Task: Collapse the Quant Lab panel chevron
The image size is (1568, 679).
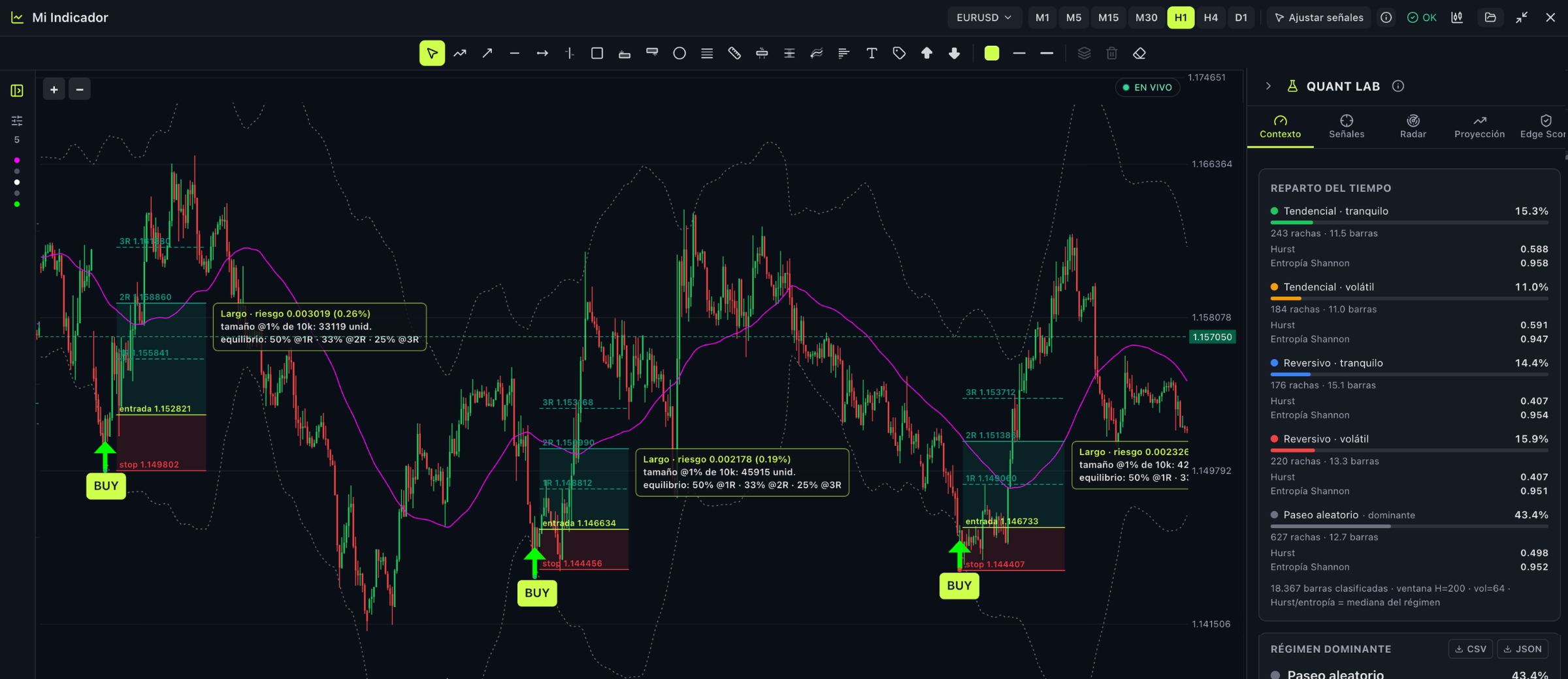Action: click(1268, 86)
